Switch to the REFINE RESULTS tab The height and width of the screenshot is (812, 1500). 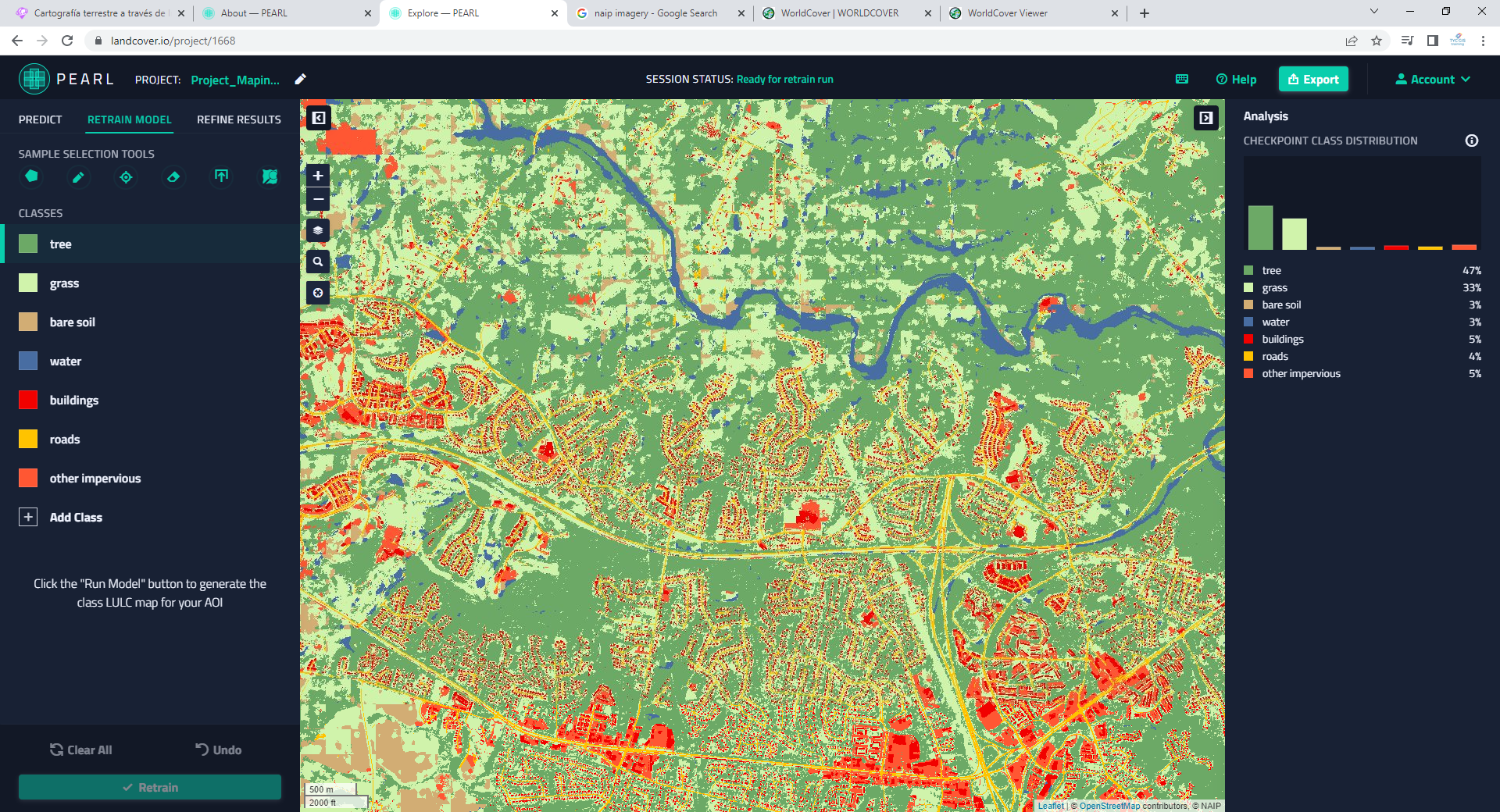point(238,119)
